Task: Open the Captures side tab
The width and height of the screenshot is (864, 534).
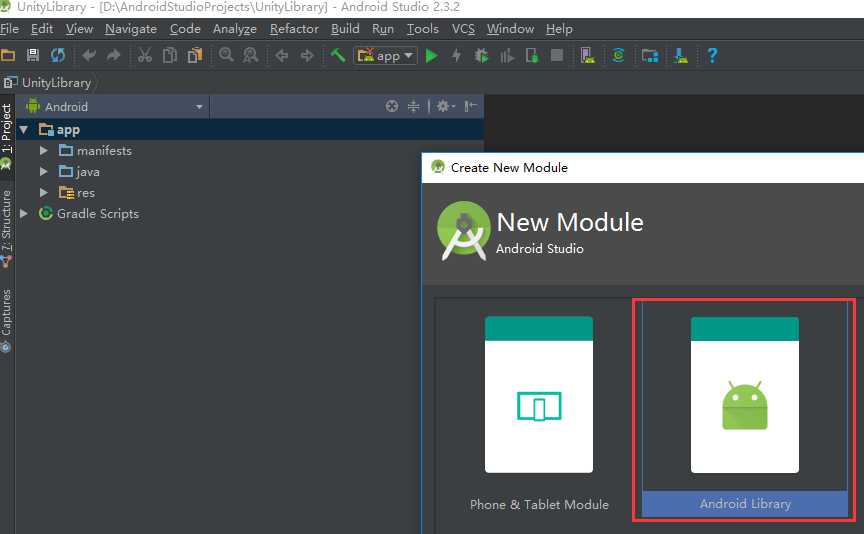Action: (6, 320)
